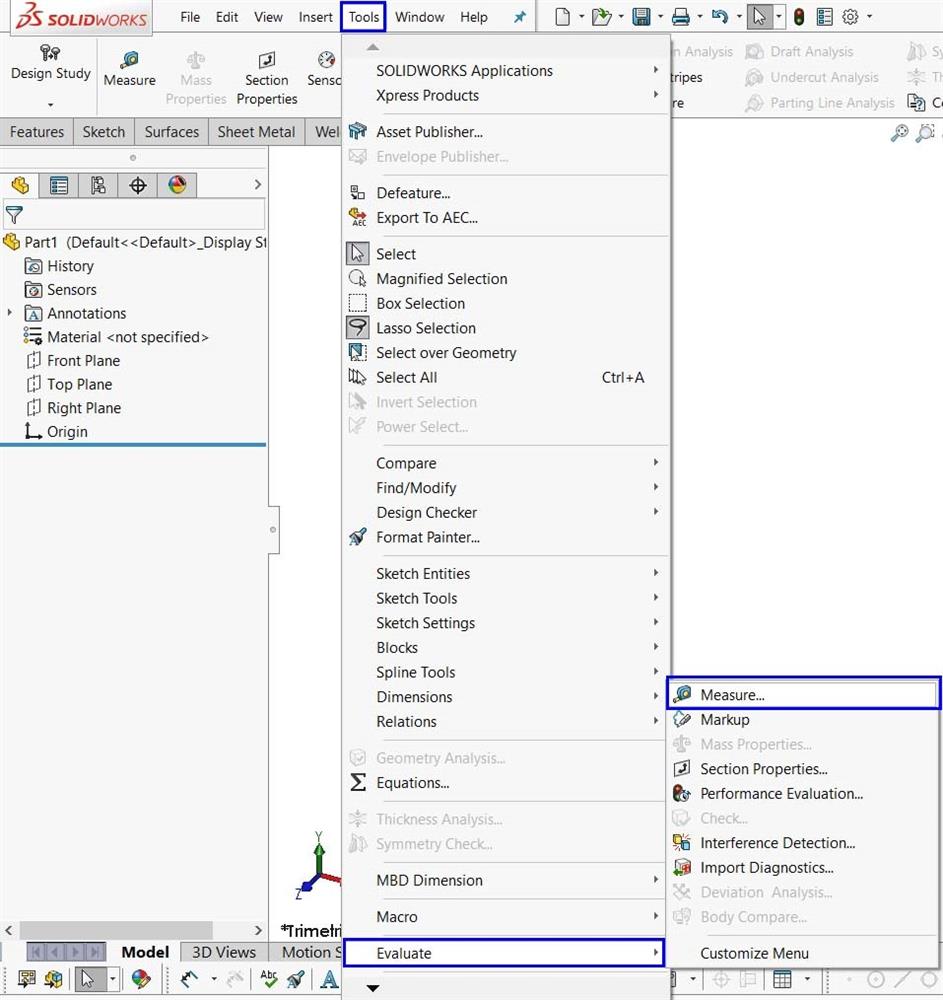
Task: Open Import Diagnostics from submenu
Action: point(803,868)
